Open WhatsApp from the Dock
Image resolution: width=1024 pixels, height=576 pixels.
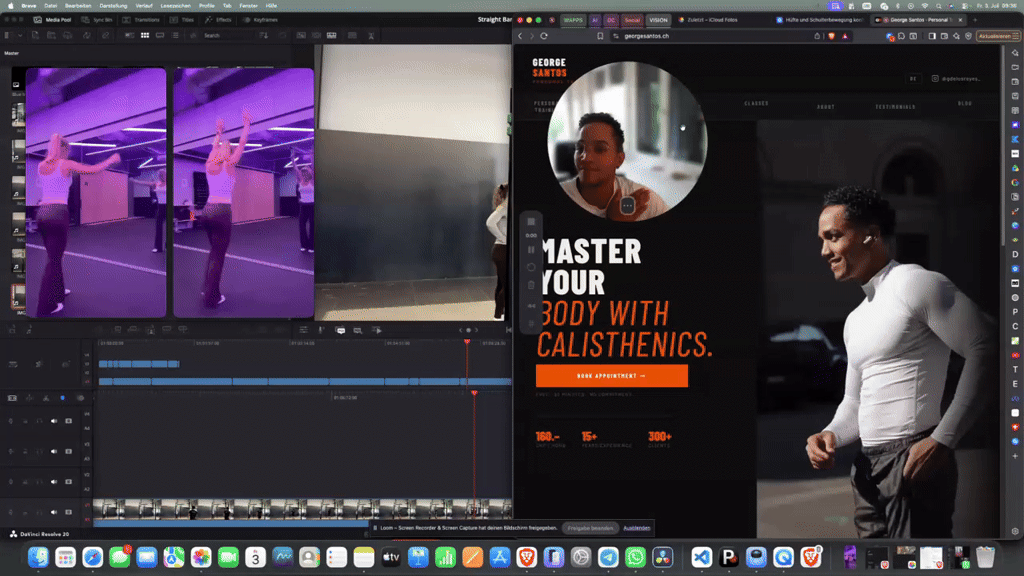point(635,557)
